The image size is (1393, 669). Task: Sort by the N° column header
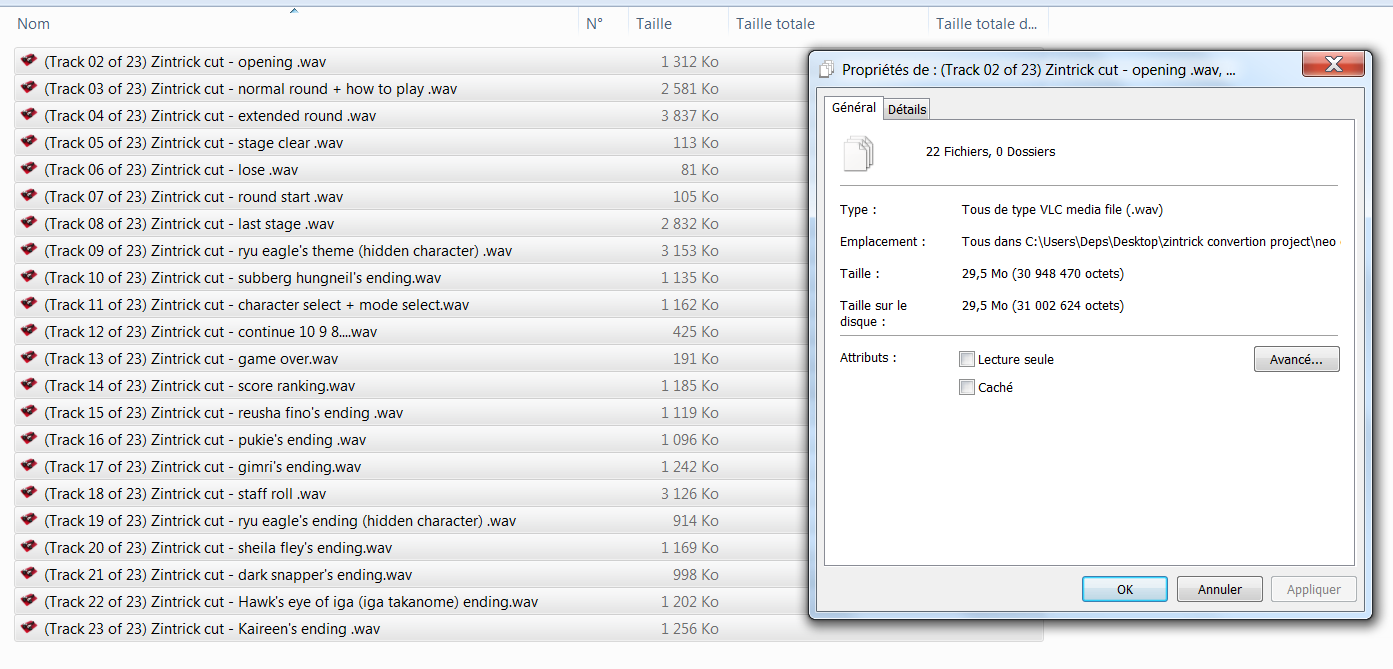tap(603, 23)
